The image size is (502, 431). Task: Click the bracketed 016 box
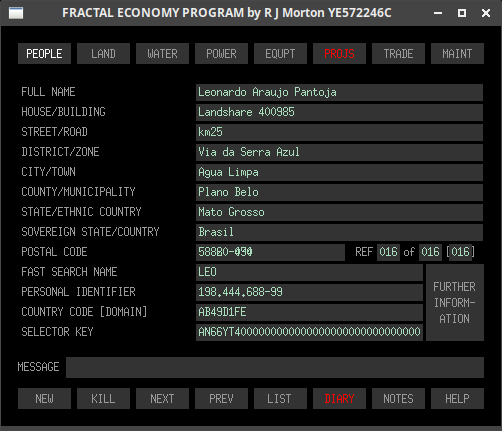[460, 252]
